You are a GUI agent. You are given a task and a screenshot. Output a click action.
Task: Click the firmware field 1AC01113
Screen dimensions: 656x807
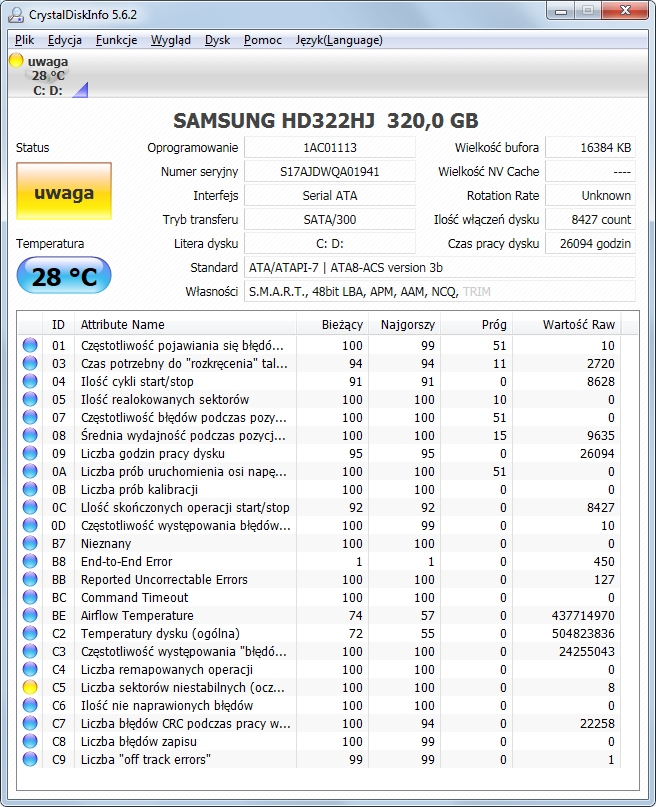(330, 148)
